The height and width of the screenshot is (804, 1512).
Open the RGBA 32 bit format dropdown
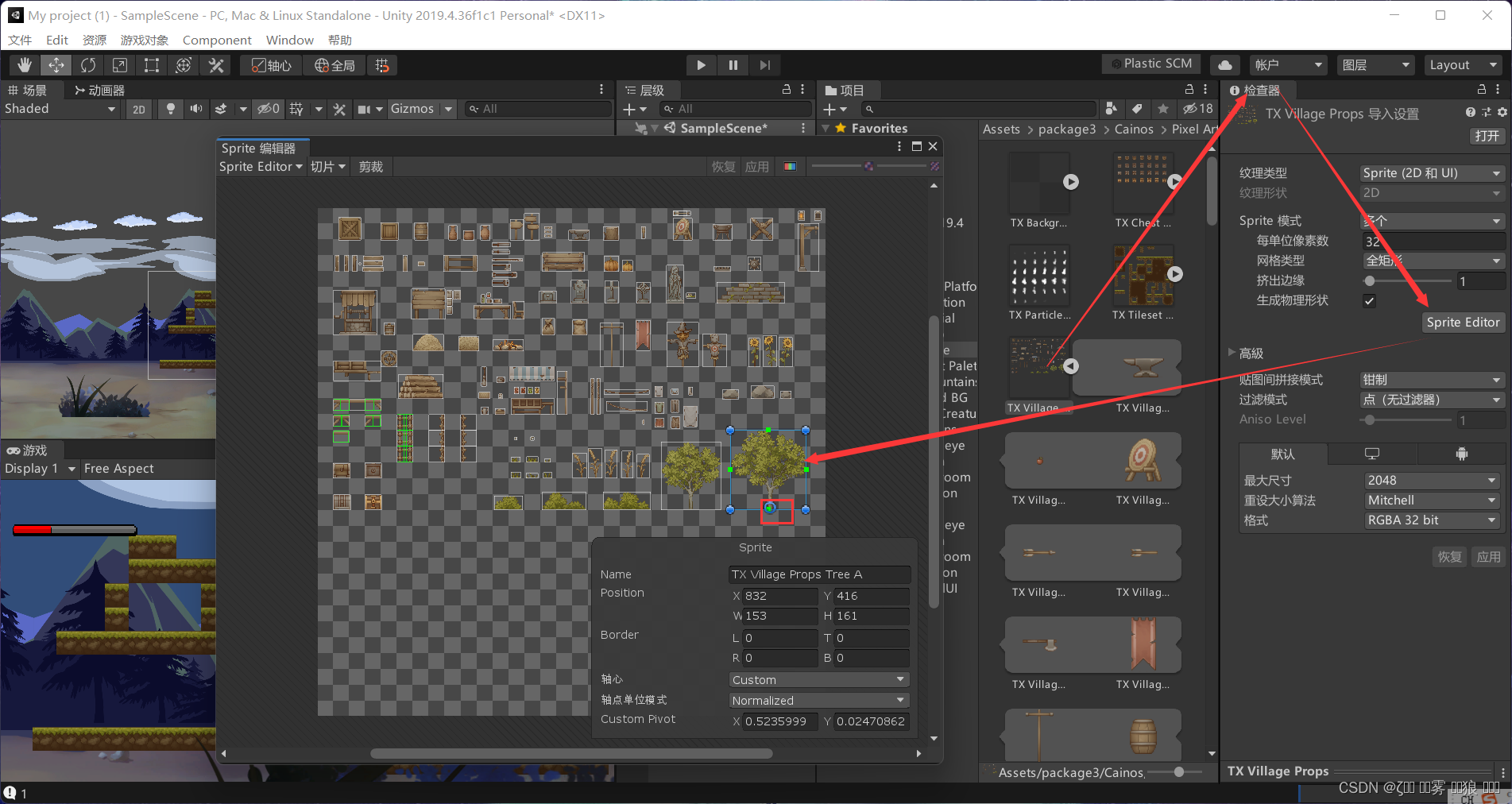coord(1432,520)
